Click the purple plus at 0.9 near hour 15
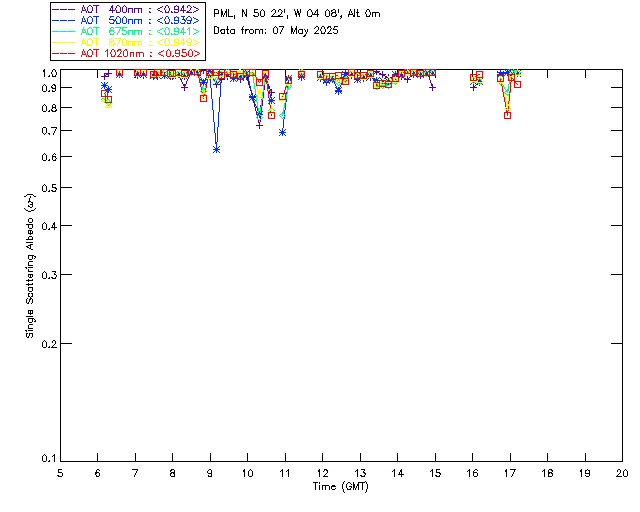 coord(433,87)
